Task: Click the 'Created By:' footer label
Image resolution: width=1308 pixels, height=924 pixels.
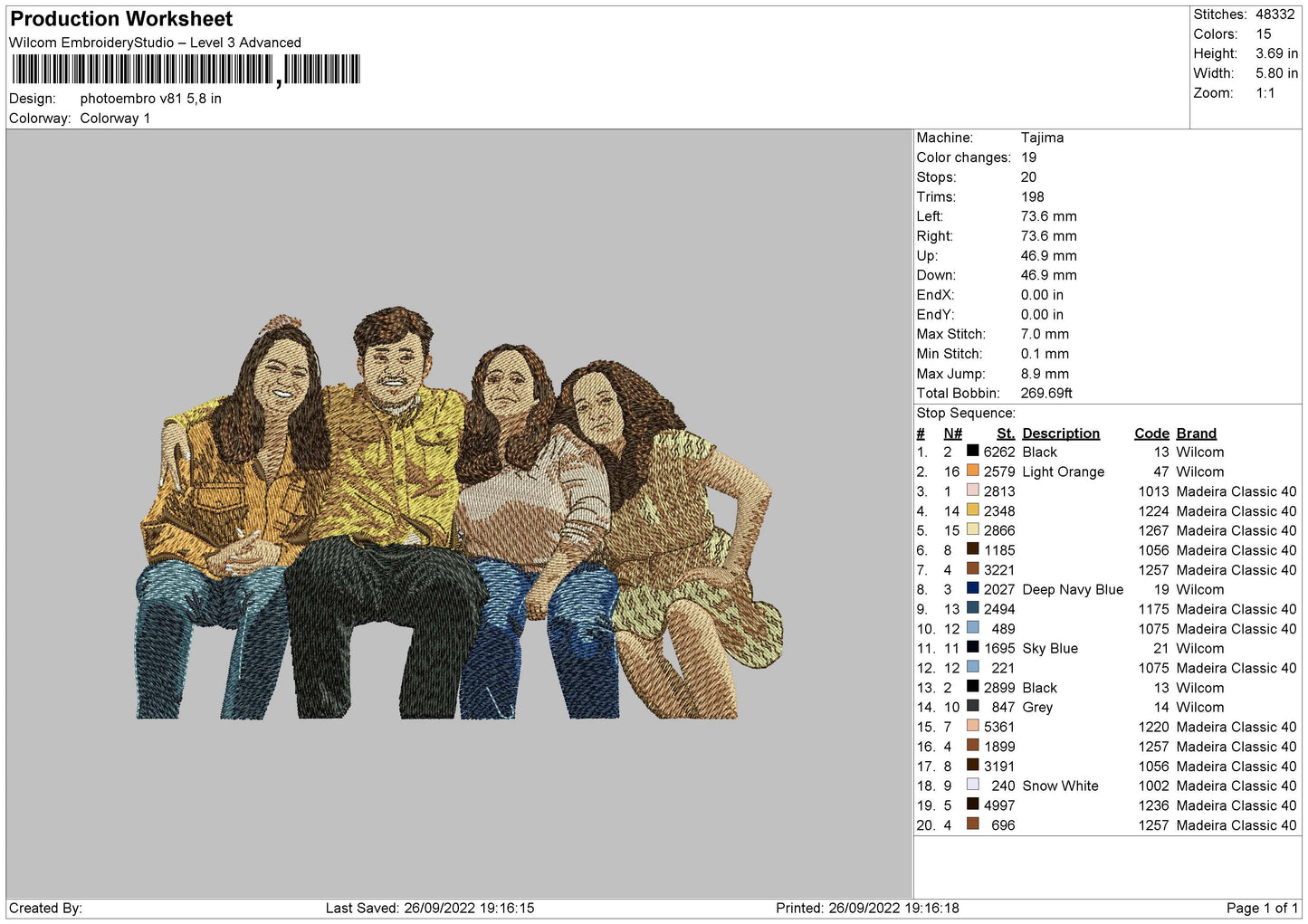Action: [x=45, y=908]
